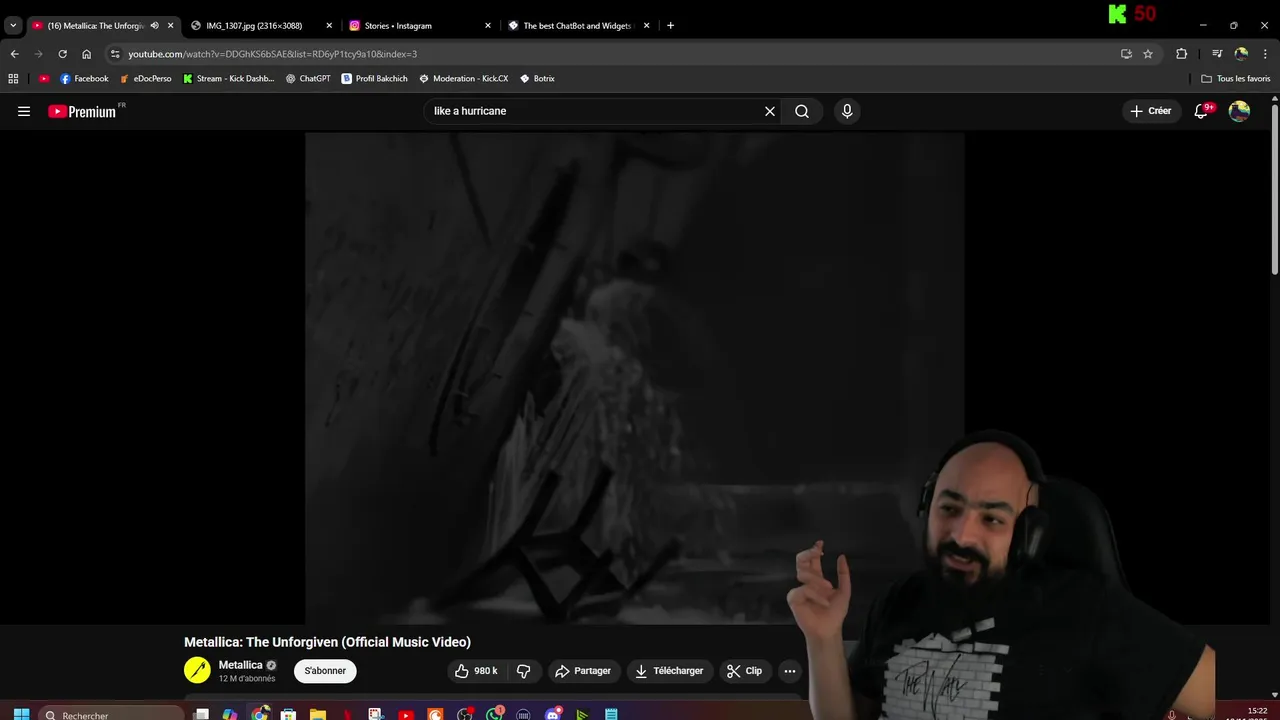This screenshot has width=1280, height=720.
Task: Go back with the browser back arrow
Action: [14, 54]
